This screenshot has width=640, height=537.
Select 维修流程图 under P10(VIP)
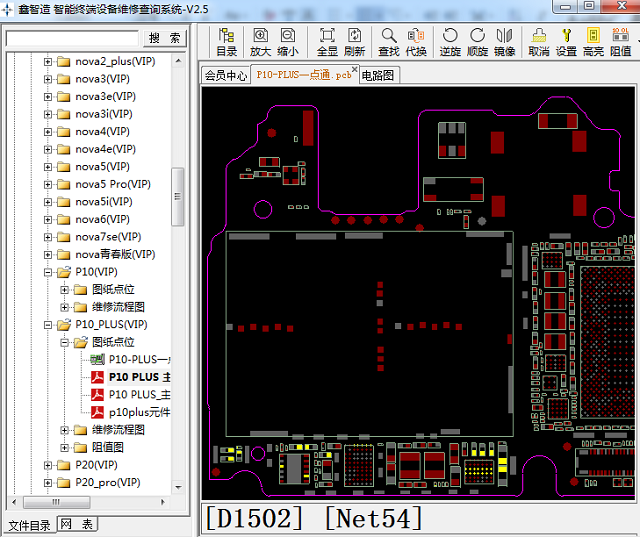click(118, 307)
